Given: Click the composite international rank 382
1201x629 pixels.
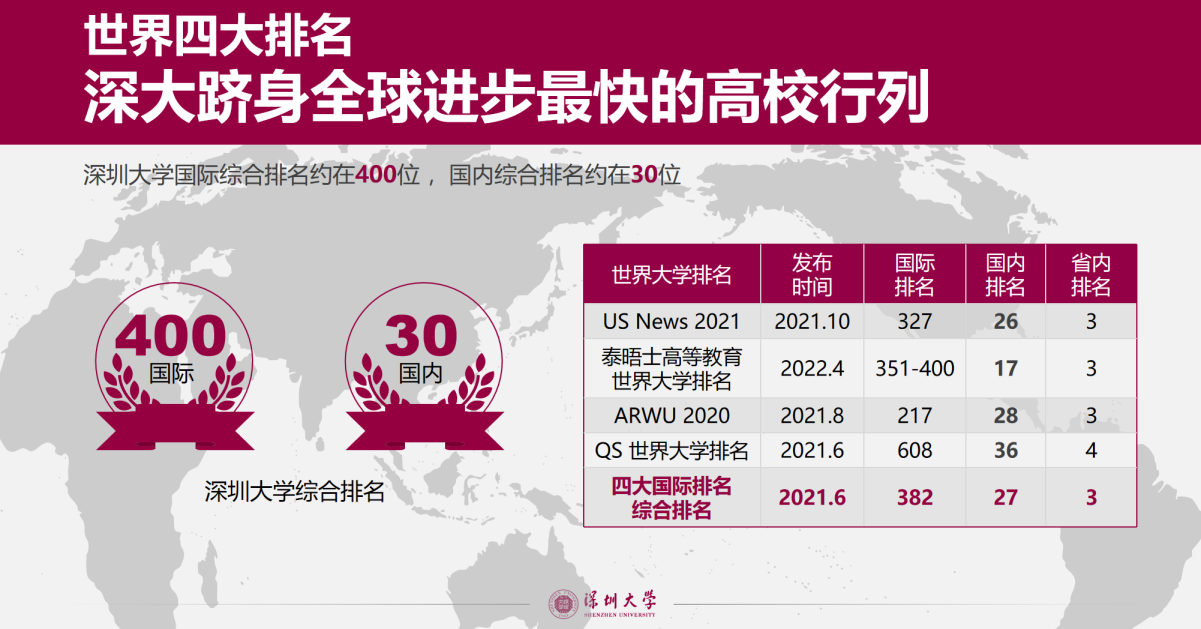Looking at the screenshot, I should (x=914, y=497).
